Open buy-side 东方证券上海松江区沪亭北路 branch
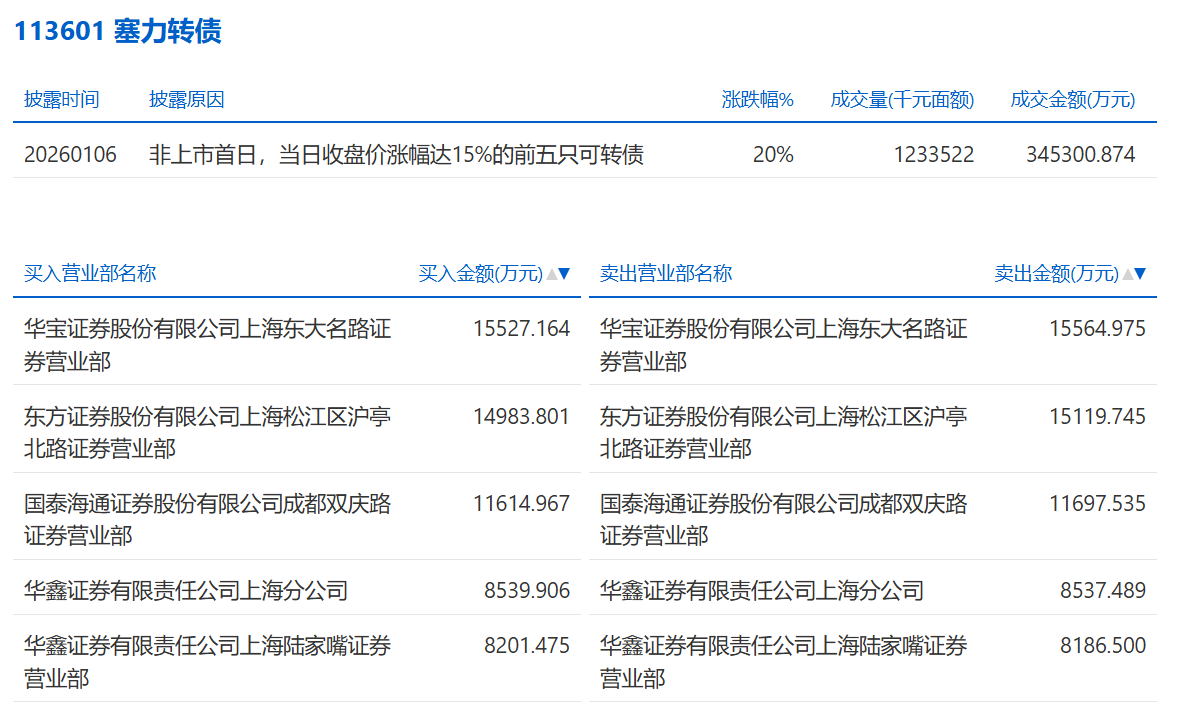Viewport: 1194px width, 705px height. coord(207,432)
